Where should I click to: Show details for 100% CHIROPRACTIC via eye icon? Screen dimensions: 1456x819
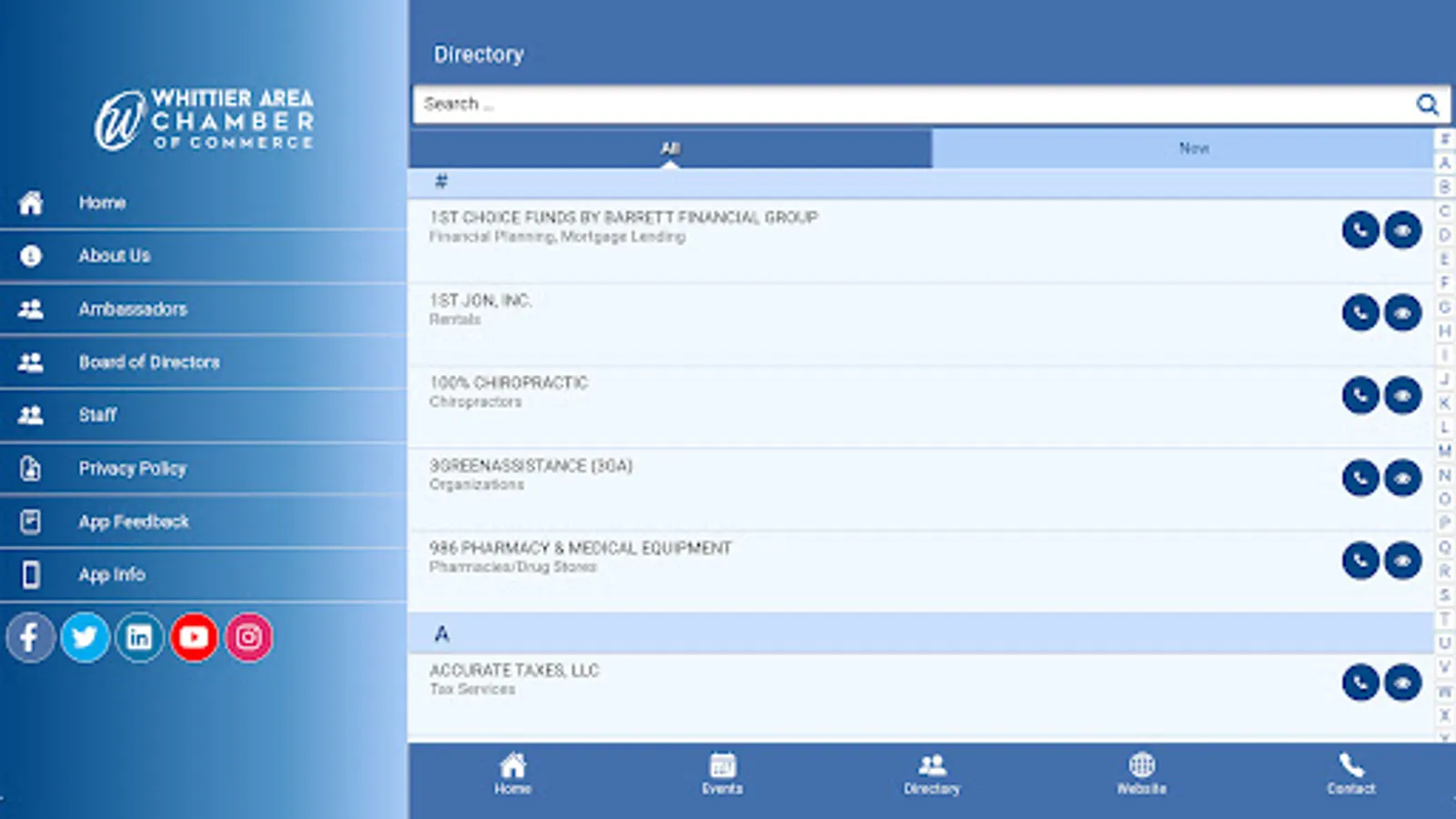click(x=1402, y=396)
